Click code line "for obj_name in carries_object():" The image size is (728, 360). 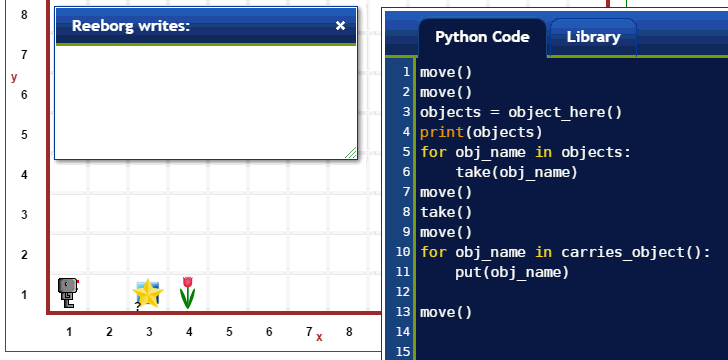[x=566, y=252]
